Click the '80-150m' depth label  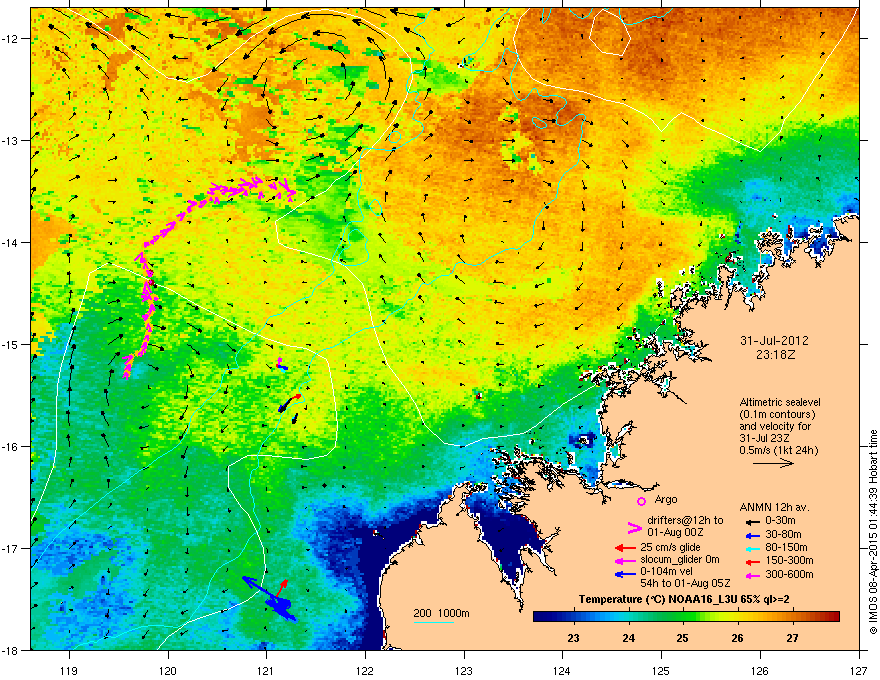coord(786,548)
